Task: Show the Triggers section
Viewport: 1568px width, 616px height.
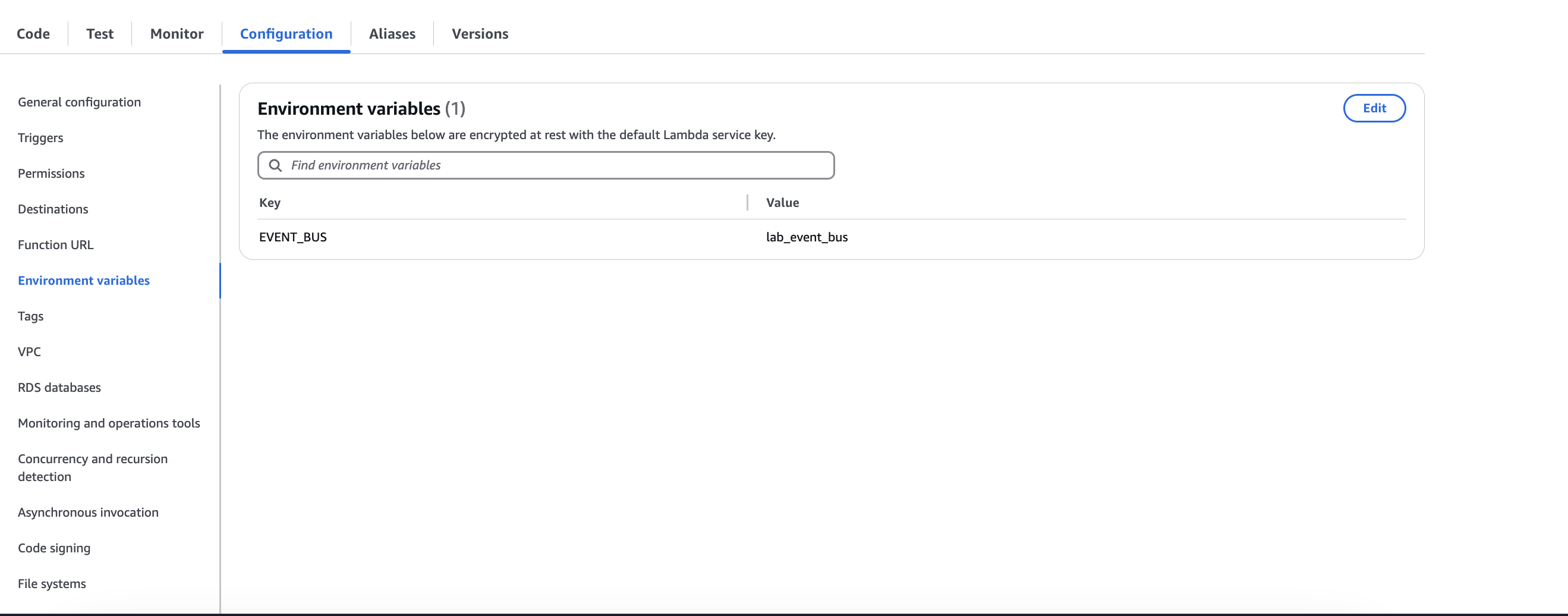Action: click(x=41, y=138)
